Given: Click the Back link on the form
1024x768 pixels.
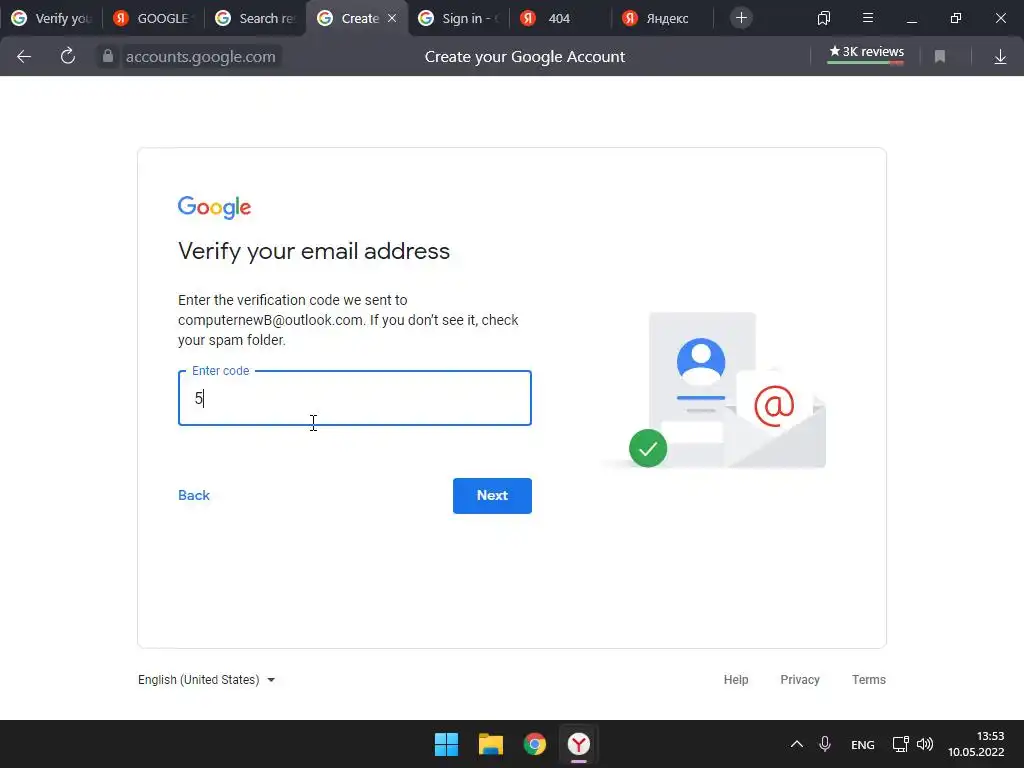Looking at the screenshot, I should [x=194, y=495].
